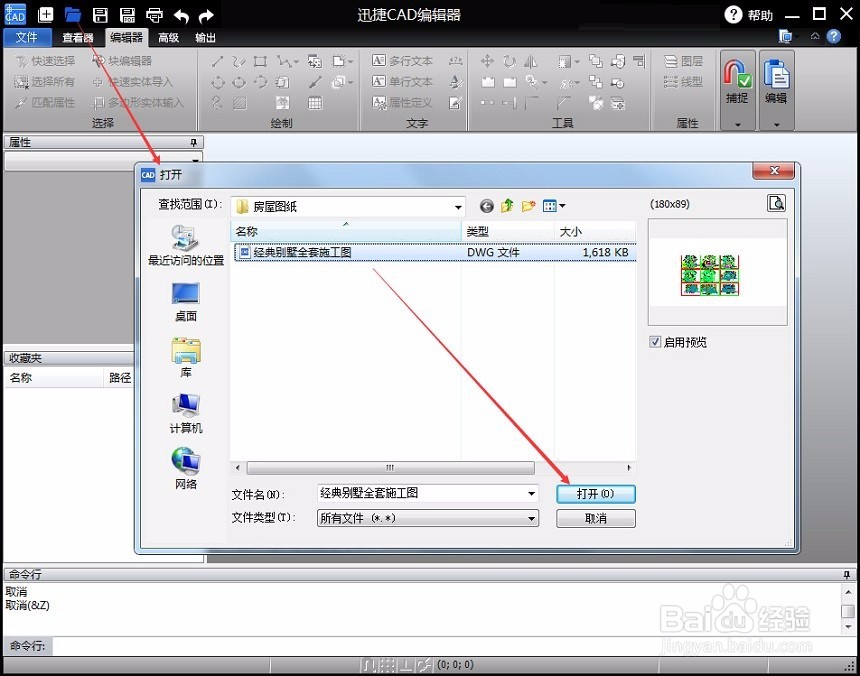Click the preview zoom icon above thumbnail
The image size is (860, 676).
[x=776, y=203]
